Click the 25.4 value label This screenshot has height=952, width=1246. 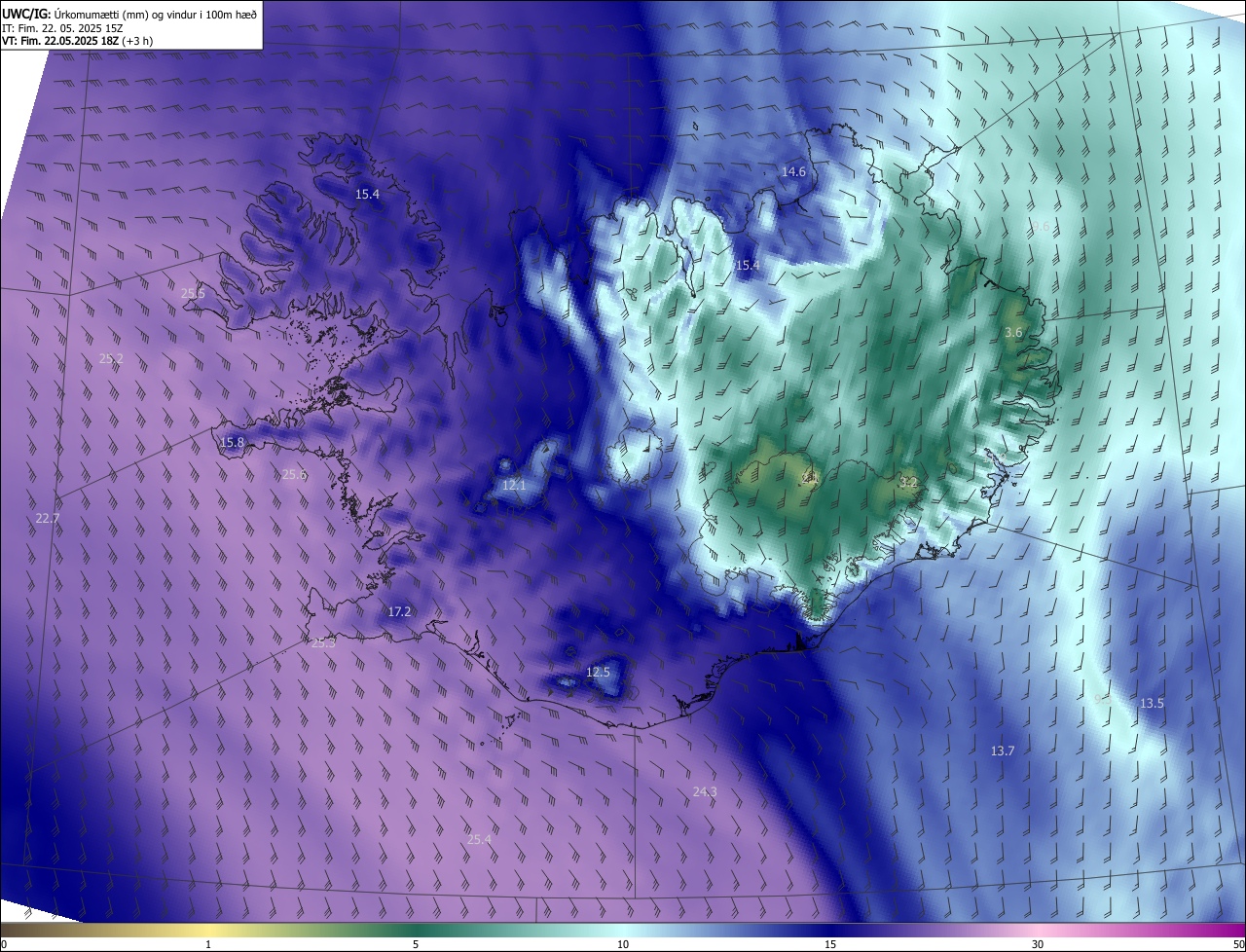tap(479, 839)
